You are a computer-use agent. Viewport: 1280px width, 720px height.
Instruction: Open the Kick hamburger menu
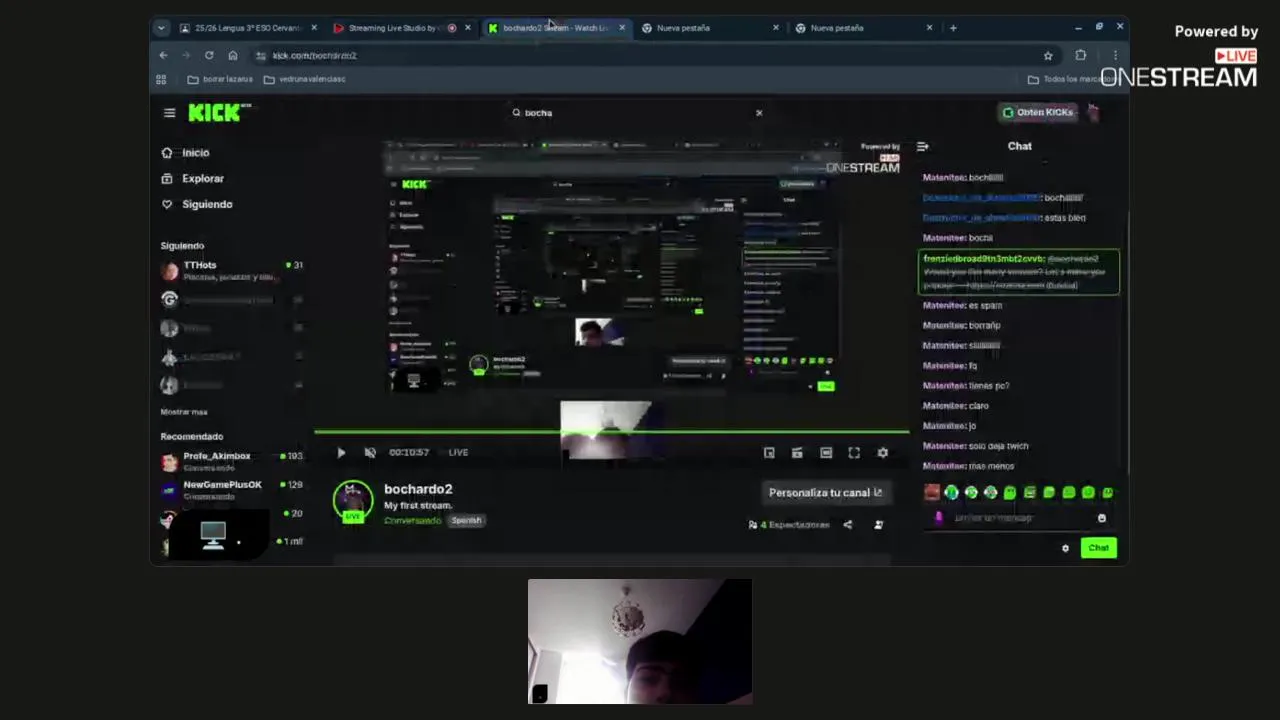tap(169, 113)
